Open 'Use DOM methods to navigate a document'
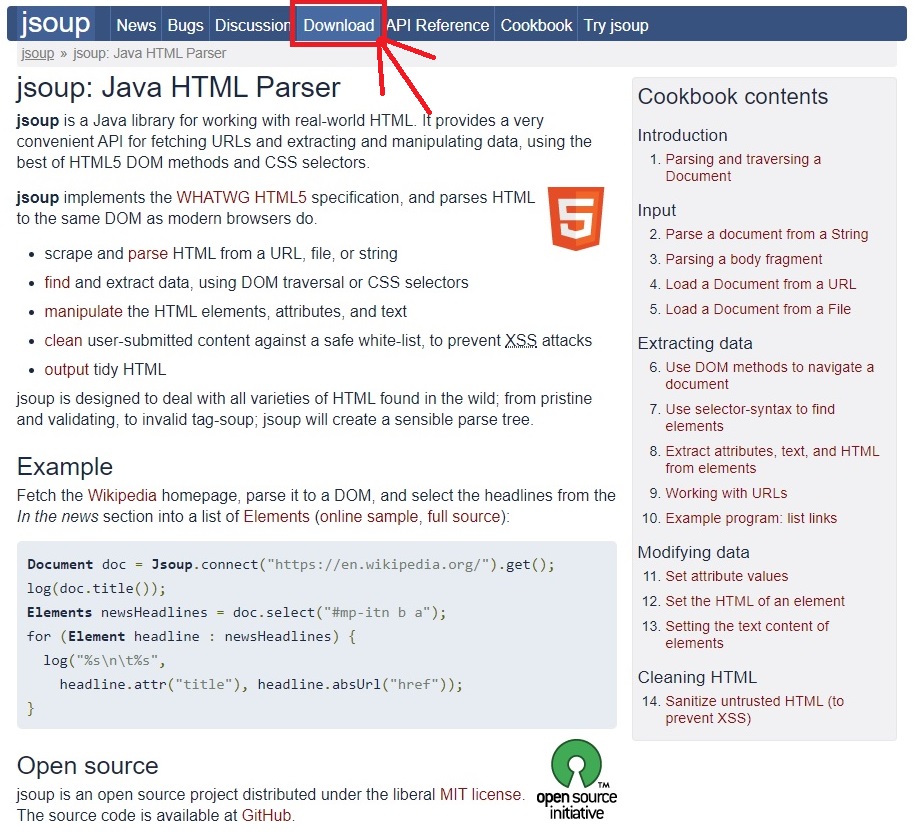Screen dimensions: 921x837 (x=769, y=376)
